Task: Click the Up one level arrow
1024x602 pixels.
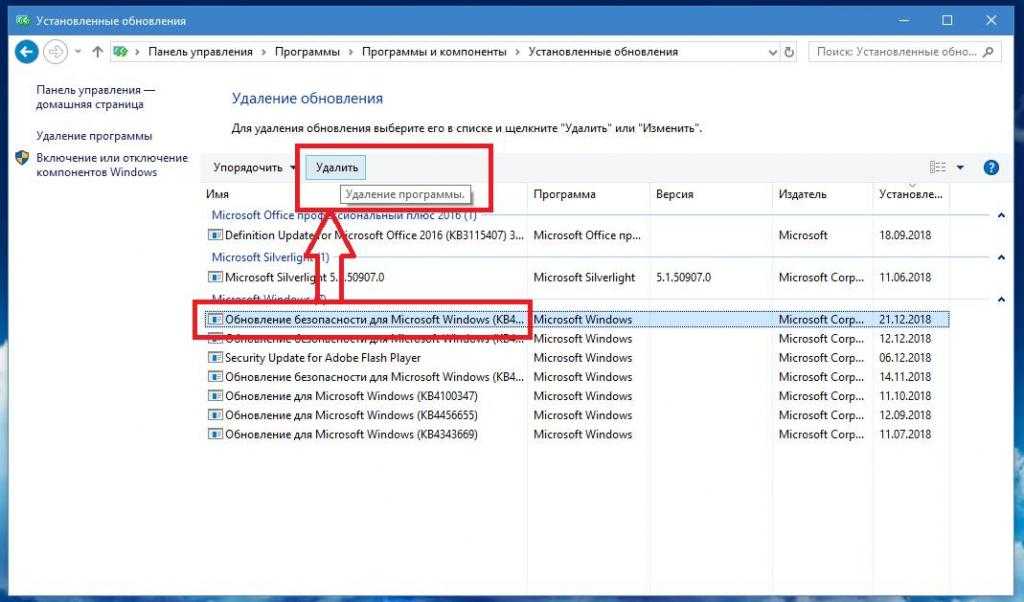Action: click(x=97, y=51)
